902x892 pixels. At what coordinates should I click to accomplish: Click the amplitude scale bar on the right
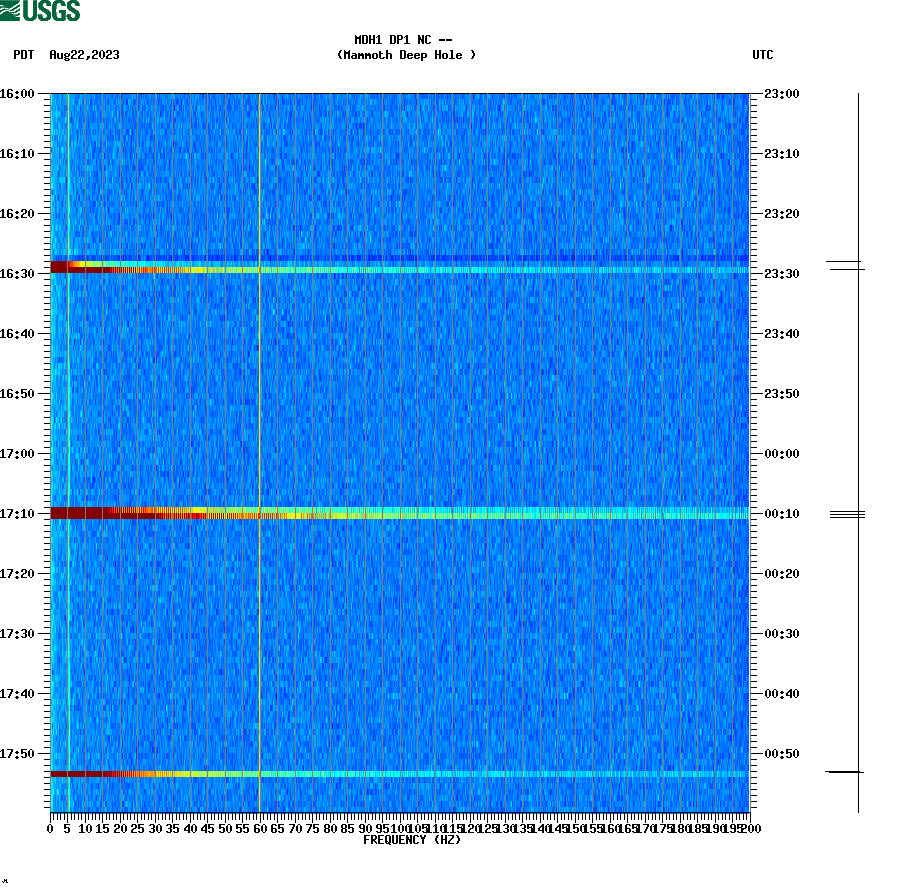coord(858,450)
